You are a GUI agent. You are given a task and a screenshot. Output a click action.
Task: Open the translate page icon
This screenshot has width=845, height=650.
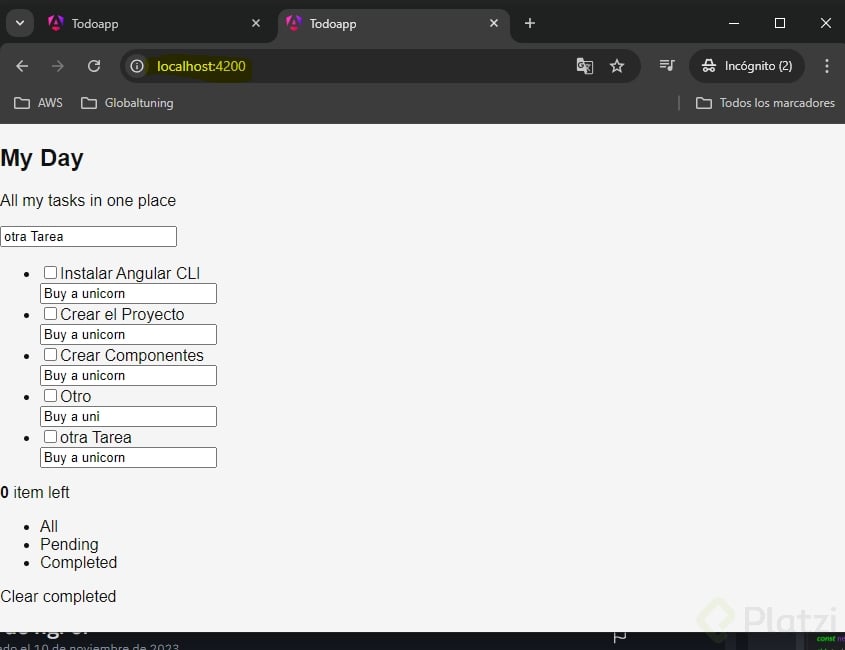coord(585,66)
